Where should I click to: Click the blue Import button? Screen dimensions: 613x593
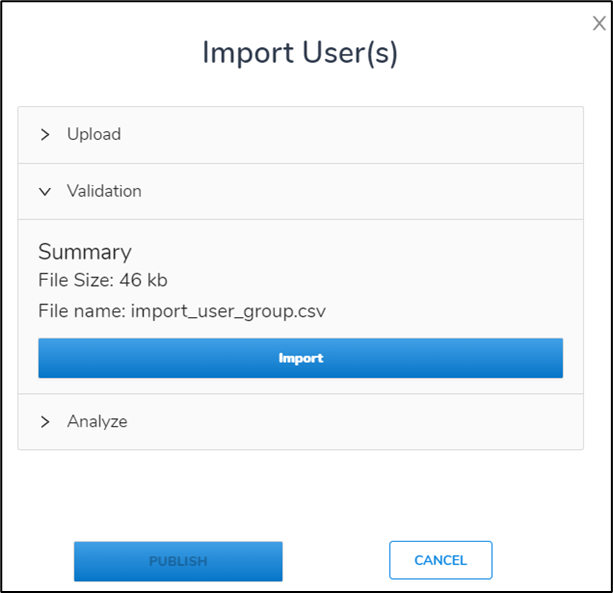point(300,358)
